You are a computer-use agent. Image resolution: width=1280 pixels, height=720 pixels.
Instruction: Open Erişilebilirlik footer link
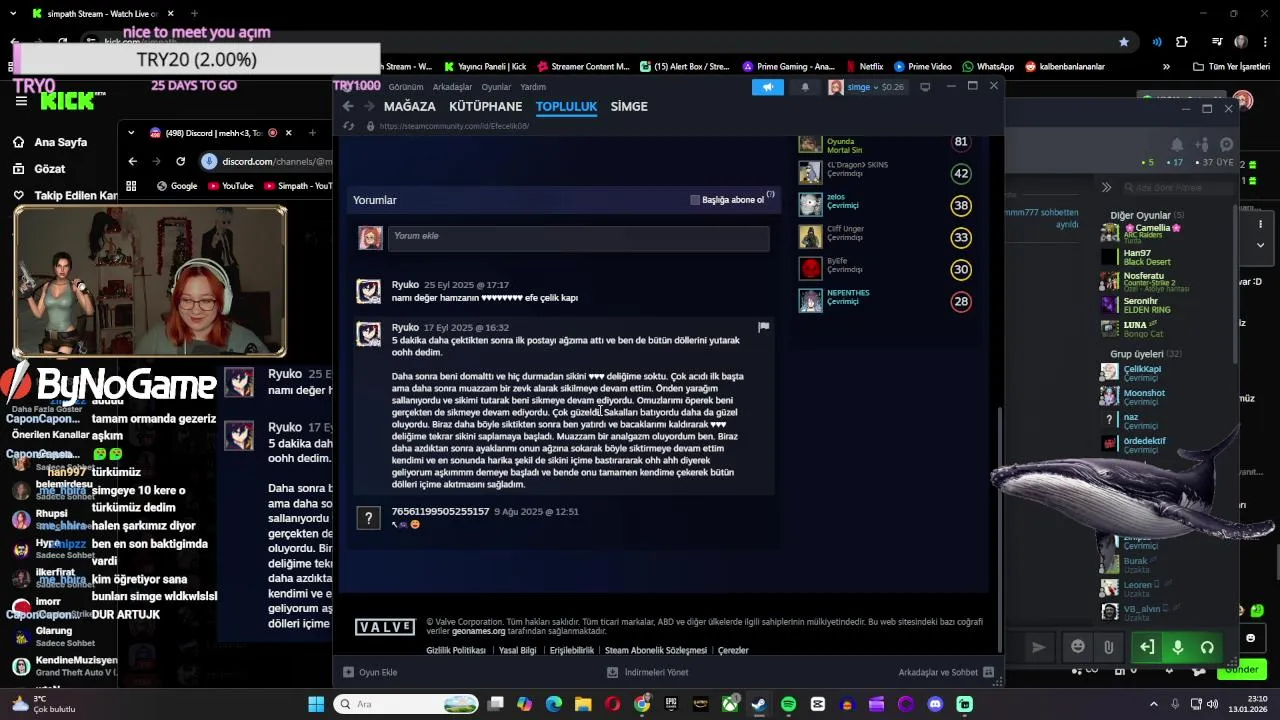pos(571,650)
